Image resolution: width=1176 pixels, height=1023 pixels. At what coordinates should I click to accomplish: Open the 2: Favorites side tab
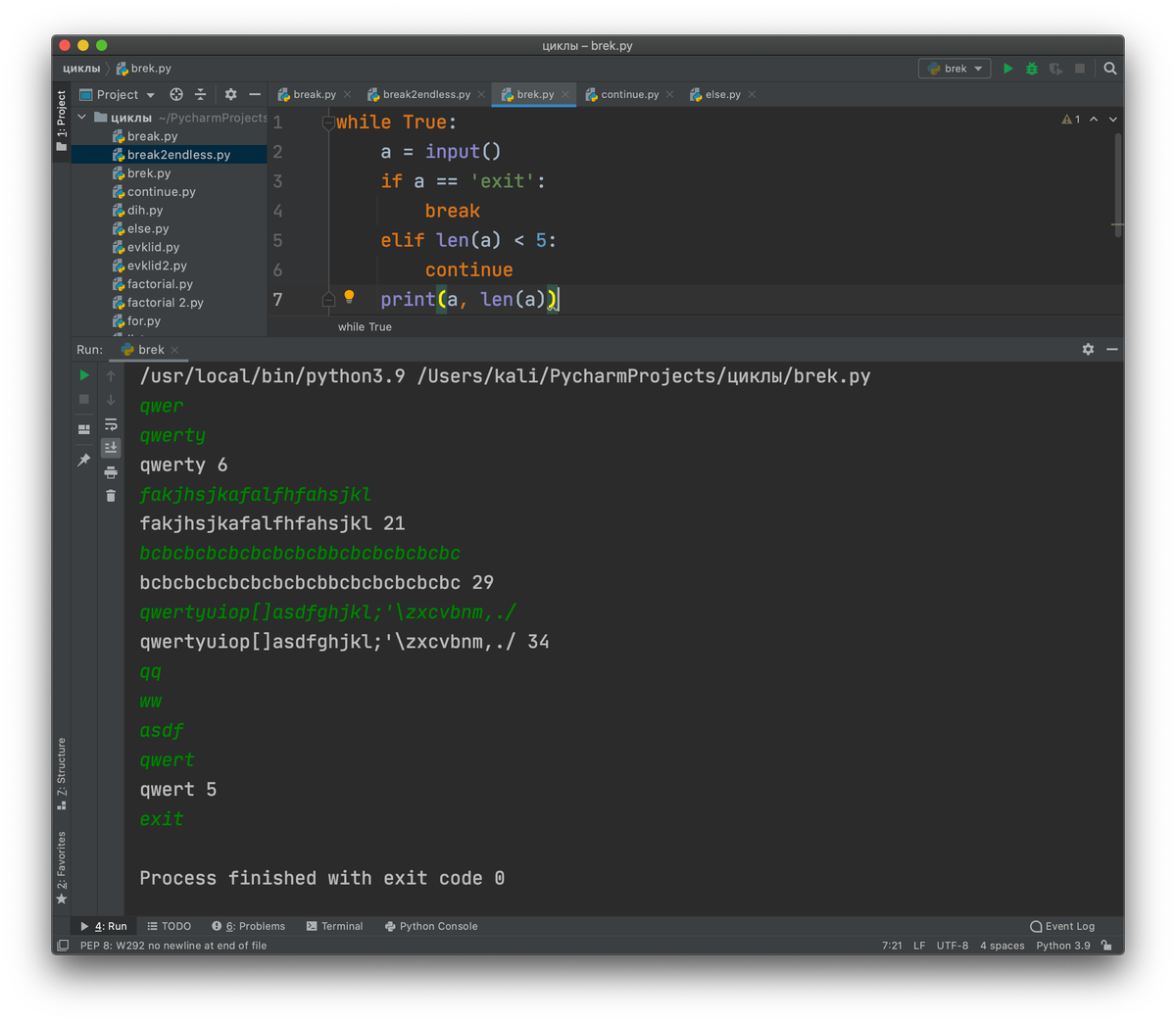(x=62, y=868)
